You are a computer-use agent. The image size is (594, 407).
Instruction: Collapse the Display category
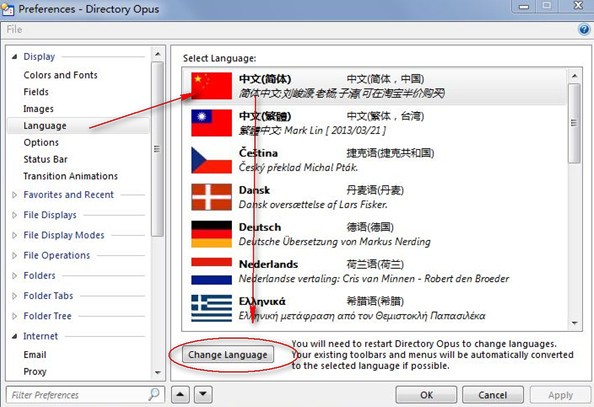(14, 57)
